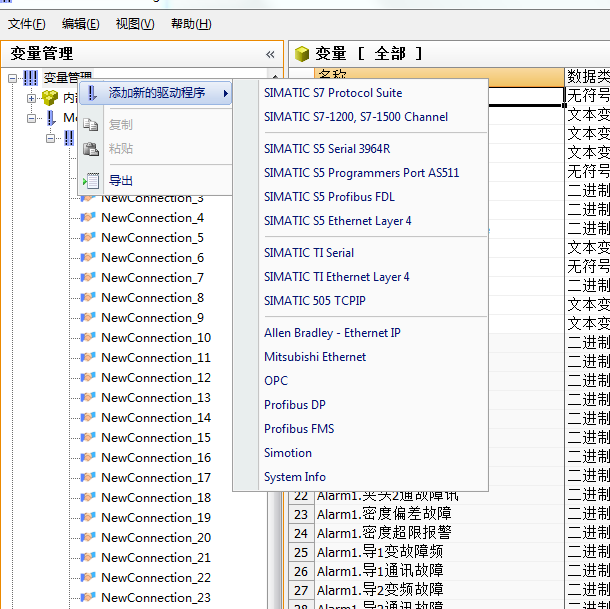Click the connection icon of NewConnection_23
This screenshot has height=609, width=610.
click(x=88, y=597)
